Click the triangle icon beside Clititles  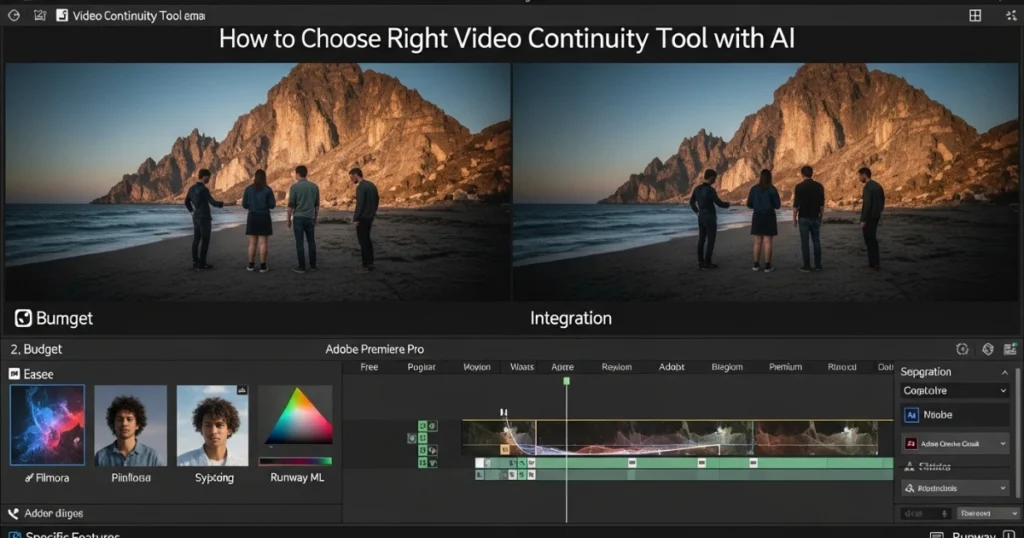coord(909,466)
